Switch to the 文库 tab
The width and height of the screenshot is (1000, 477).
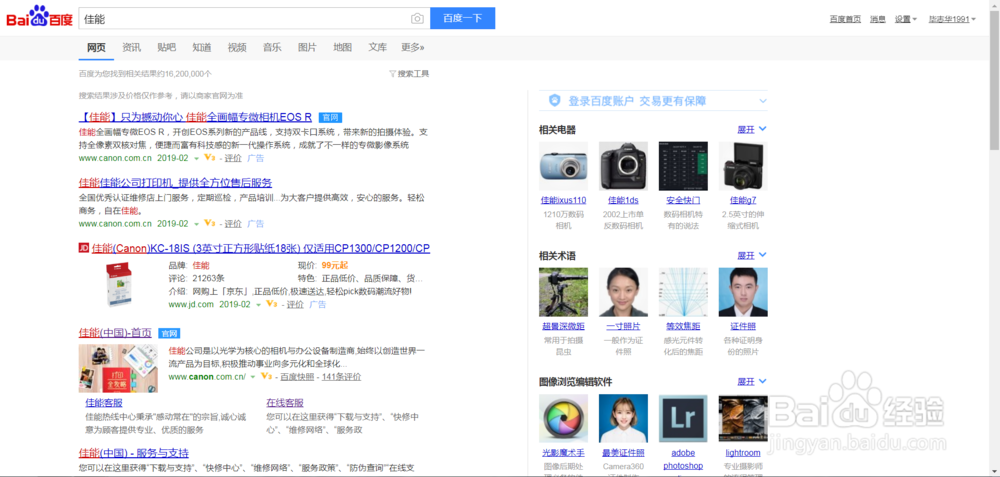[x=378, y=47]
